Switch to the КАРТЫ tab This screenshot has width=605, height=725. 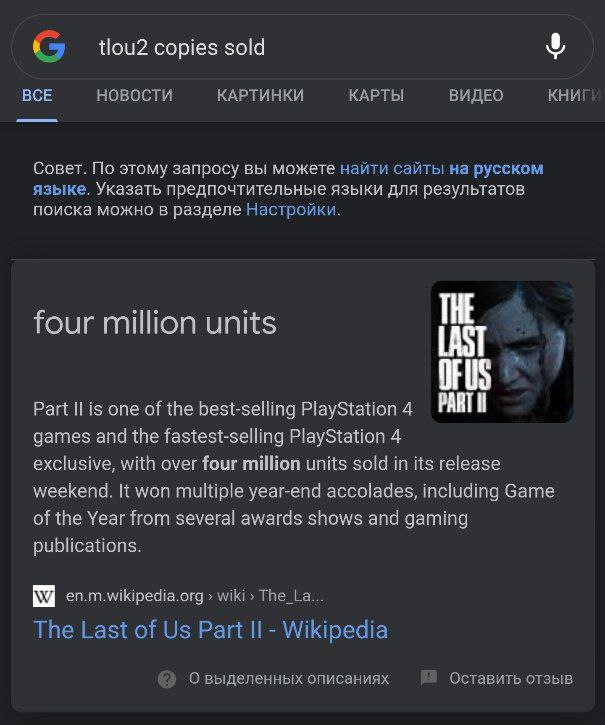pyautogui.click(x=376, y=96)
